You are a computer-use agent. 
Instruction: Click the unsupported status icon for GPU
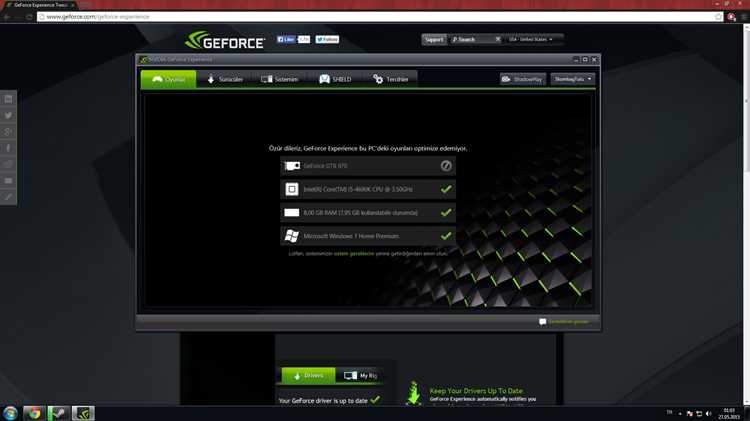tap(446, 166)
